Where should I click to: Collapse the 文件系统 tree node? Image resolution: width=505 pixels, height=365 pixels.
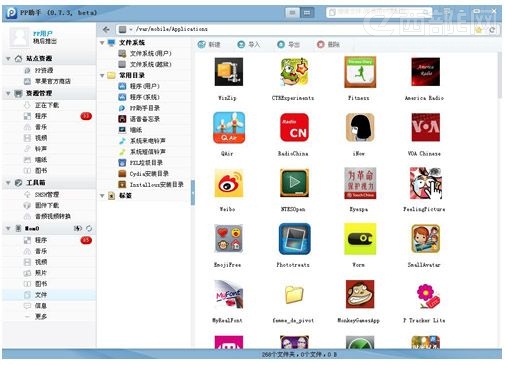pyautogui.click(x=102, y=43)
